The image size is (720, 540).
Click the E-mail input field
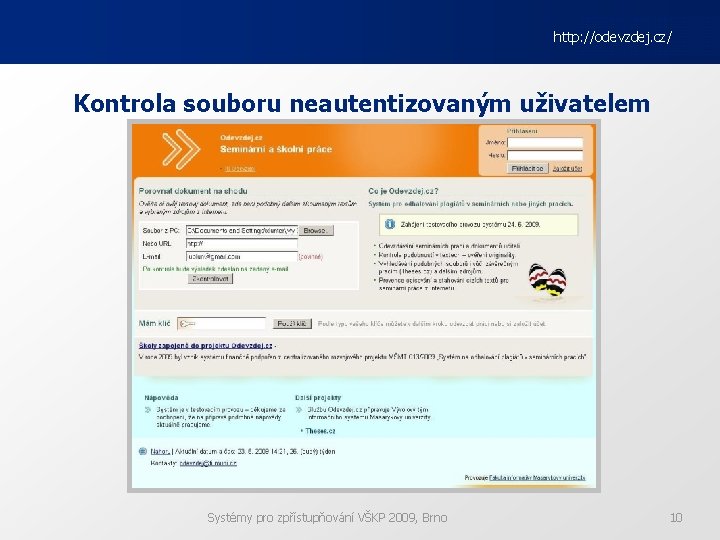coord(242,257)
